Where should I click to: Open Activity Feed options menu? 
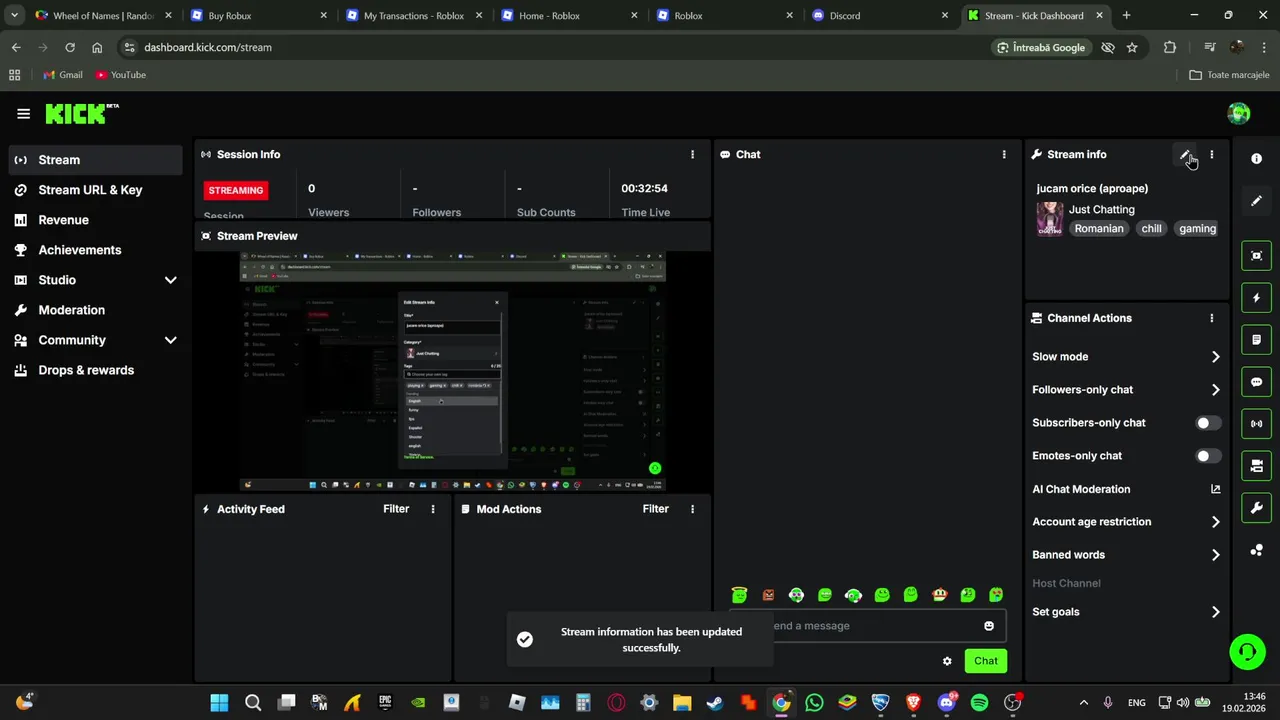433,509
